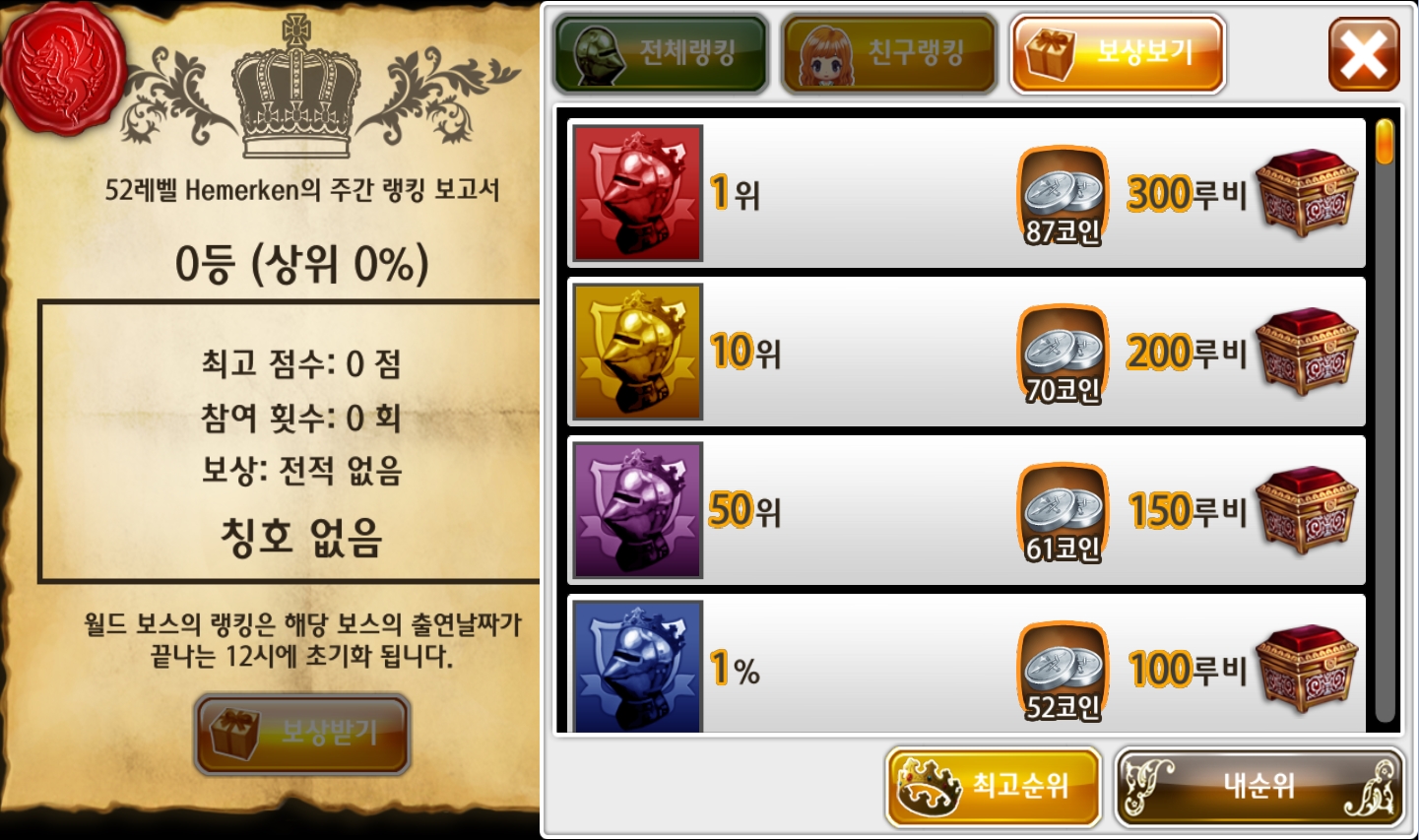
Task: Select the 200루비 treasure chest
Action: (1307, 352)
